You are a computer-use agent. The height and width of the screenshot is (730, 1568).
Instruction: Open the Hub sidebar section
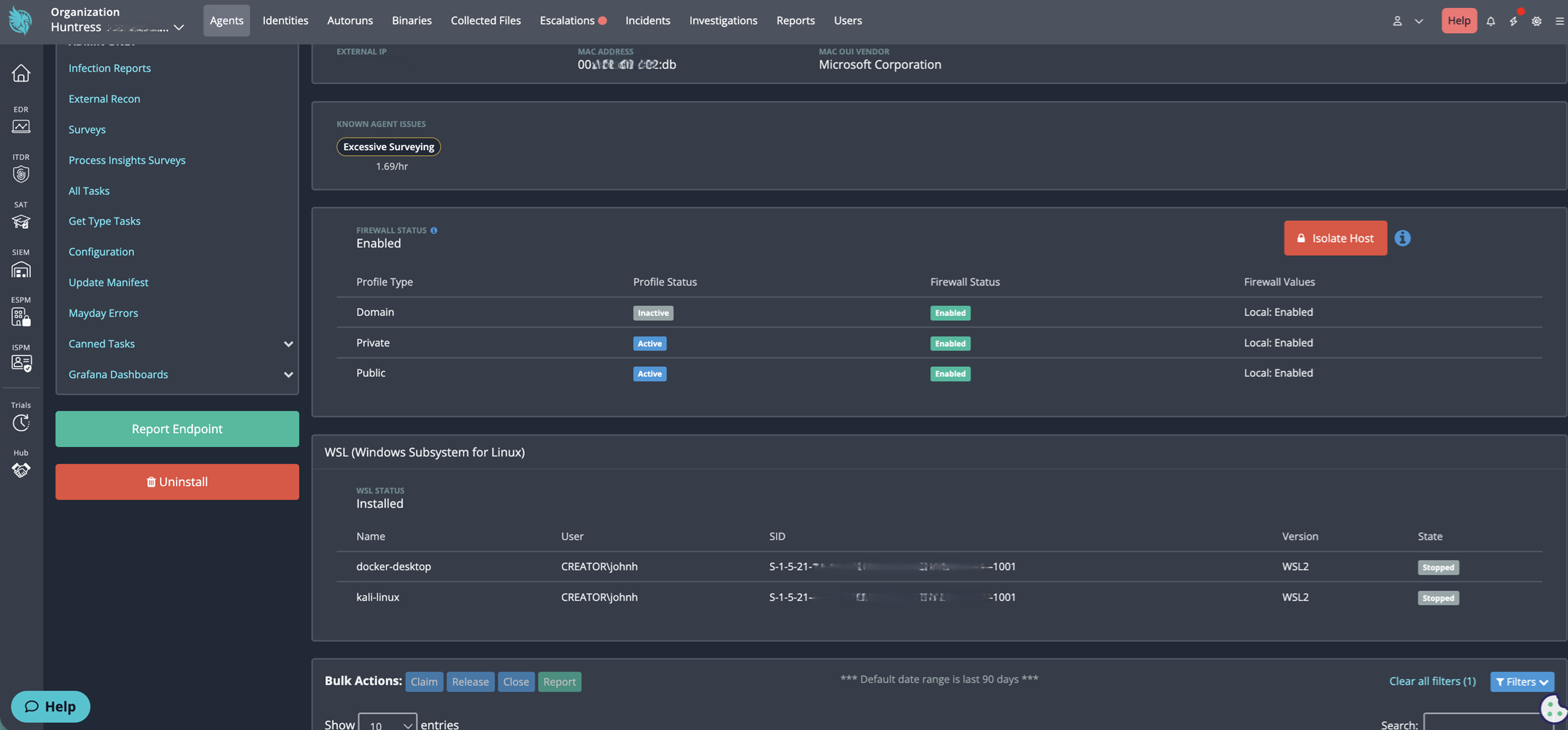(21, 464)
